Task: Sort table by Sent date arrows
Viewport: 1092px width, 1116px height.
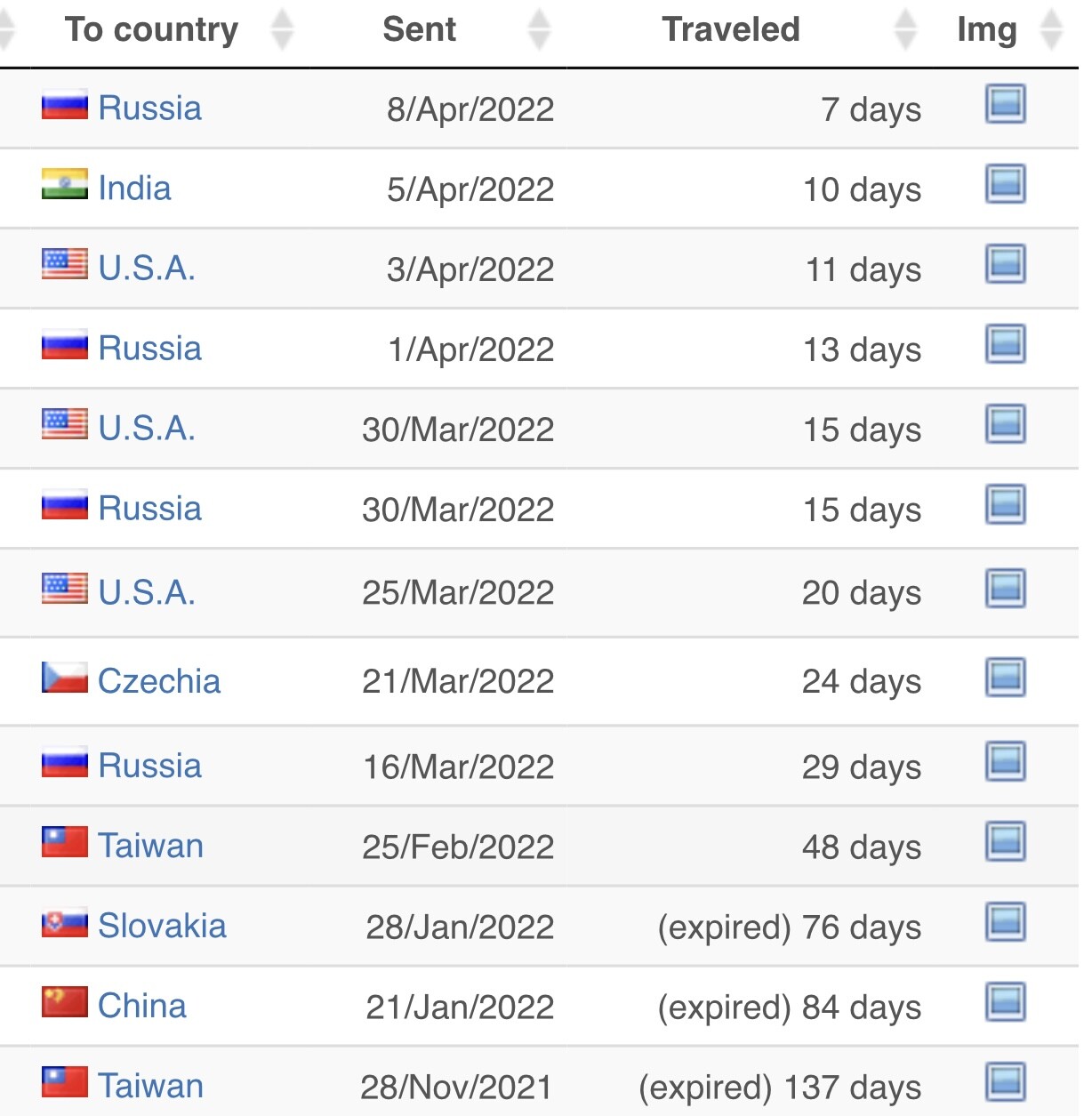Action: point(539,29)
